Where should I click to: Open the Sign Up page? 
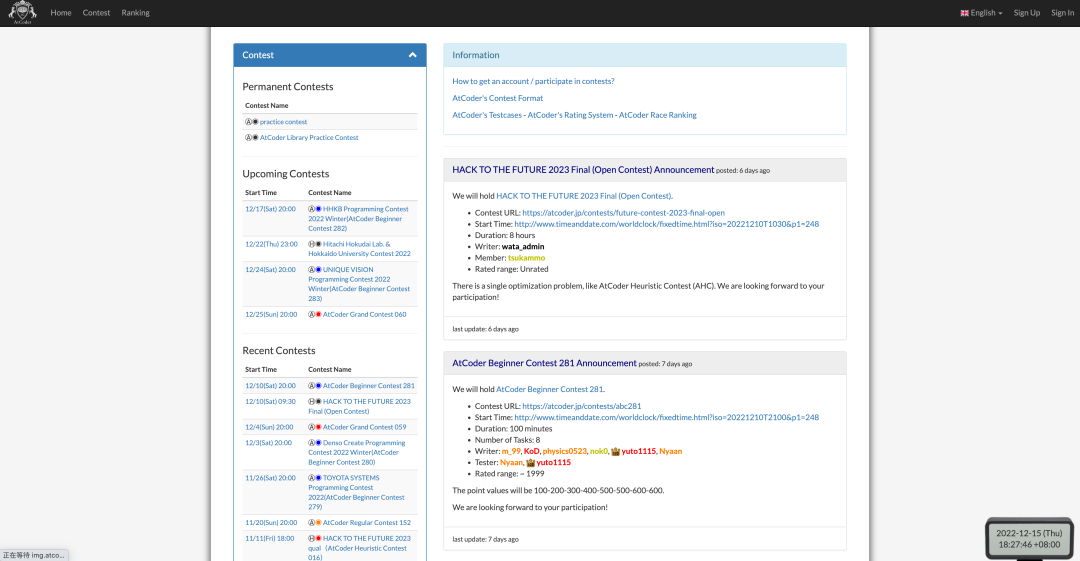(1027, 12)
